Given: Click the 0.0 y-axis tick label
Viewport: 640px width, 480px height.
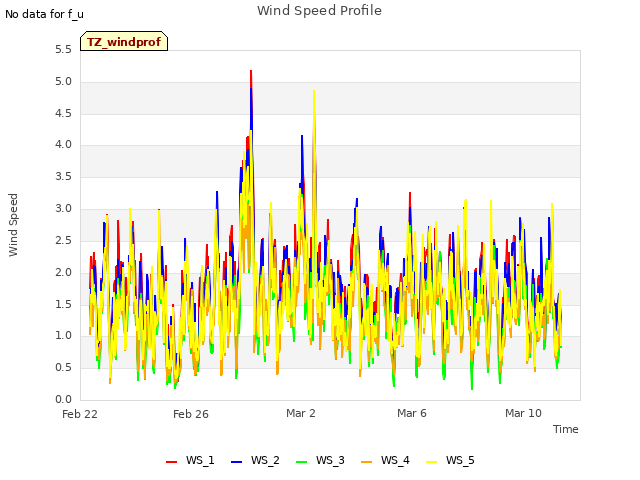Looking at the screenshot, I should (63, 399).
